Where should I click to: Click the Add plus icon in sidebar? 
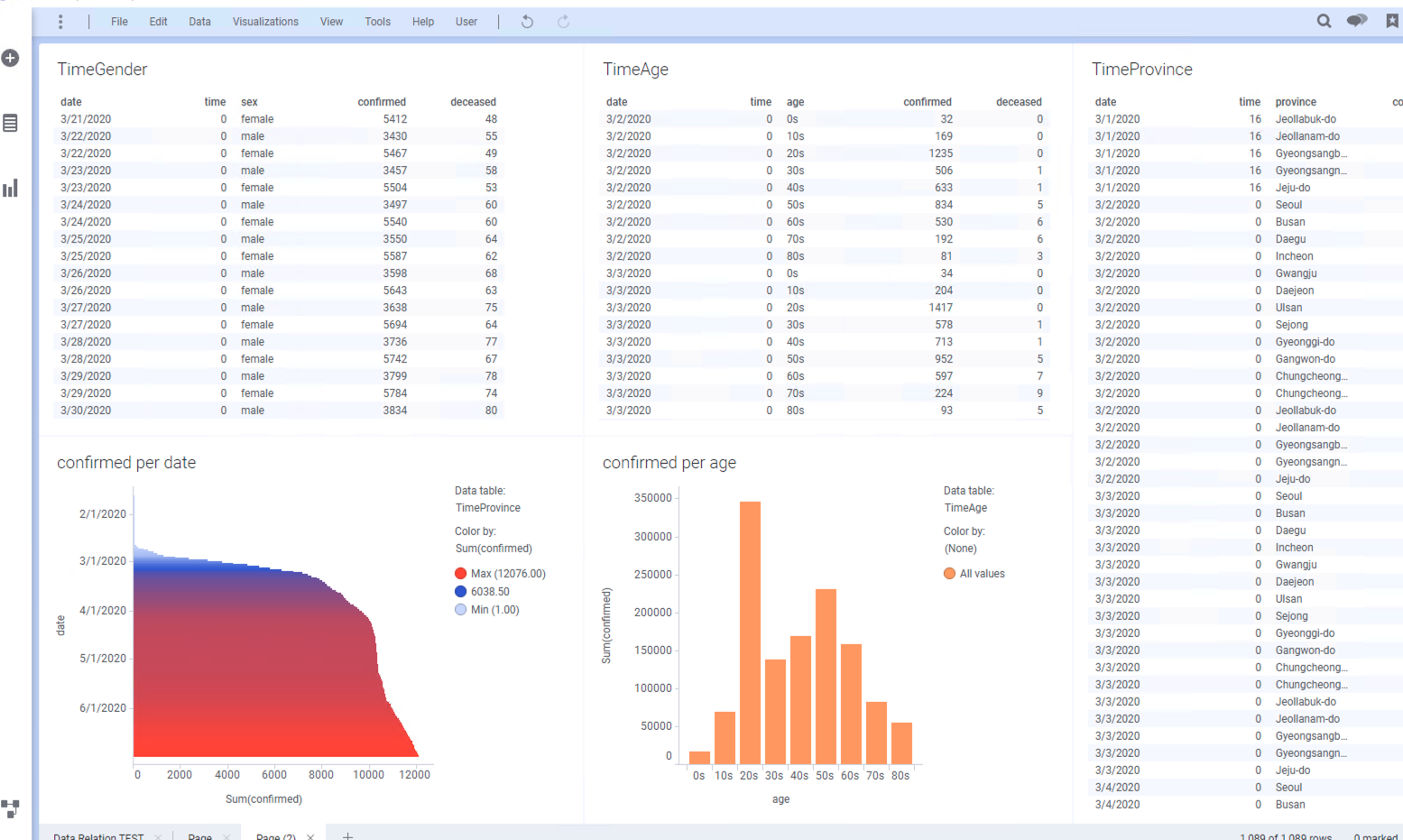[x=10, y=58]
